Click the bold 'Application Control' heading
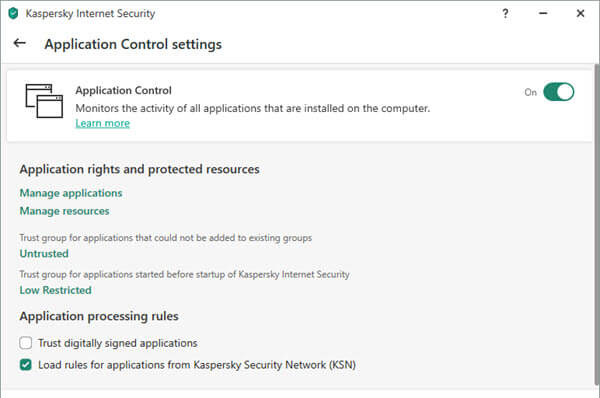 123,90
